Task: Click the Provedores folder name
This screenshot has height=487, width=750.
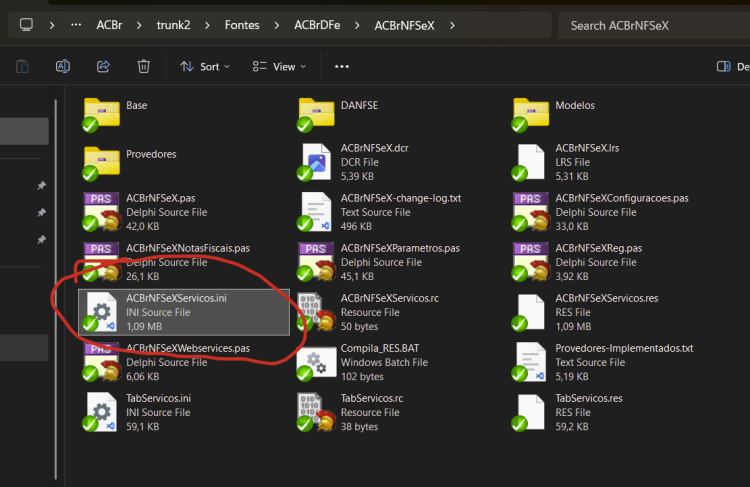Action: (151, 154)
